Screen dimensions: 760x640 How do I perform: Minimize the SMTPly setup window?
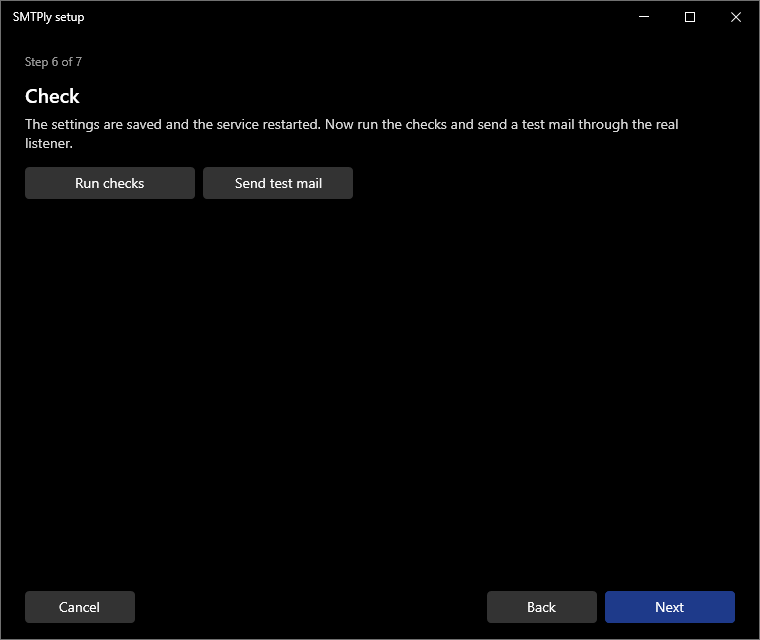click(644, 17)
